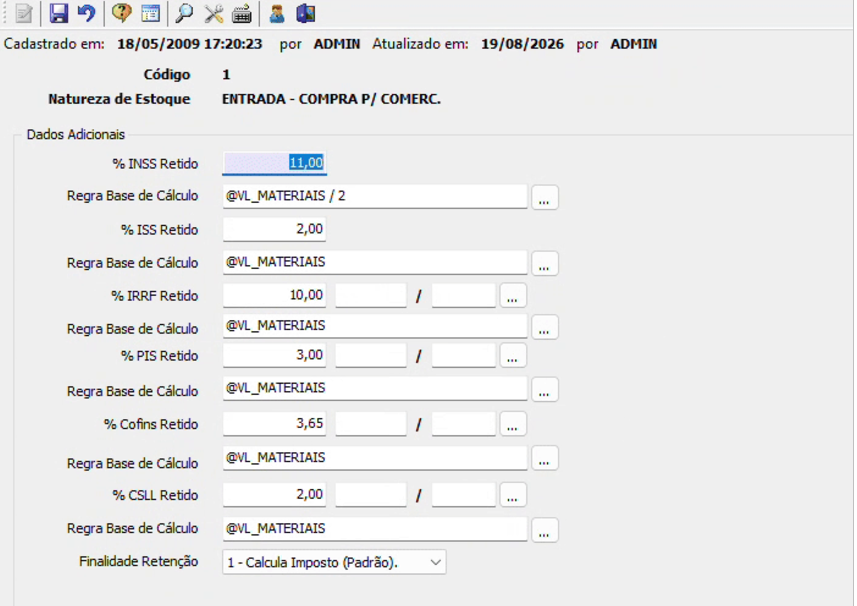Click the Natureza de Estoque label

[x=119, y=99]
